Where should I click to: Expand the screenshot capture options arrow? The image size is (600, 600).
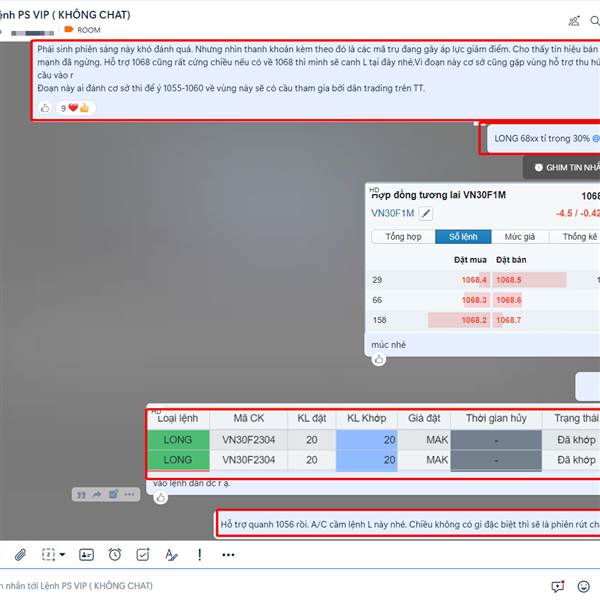pyautogui.click(x=62, y=554)
